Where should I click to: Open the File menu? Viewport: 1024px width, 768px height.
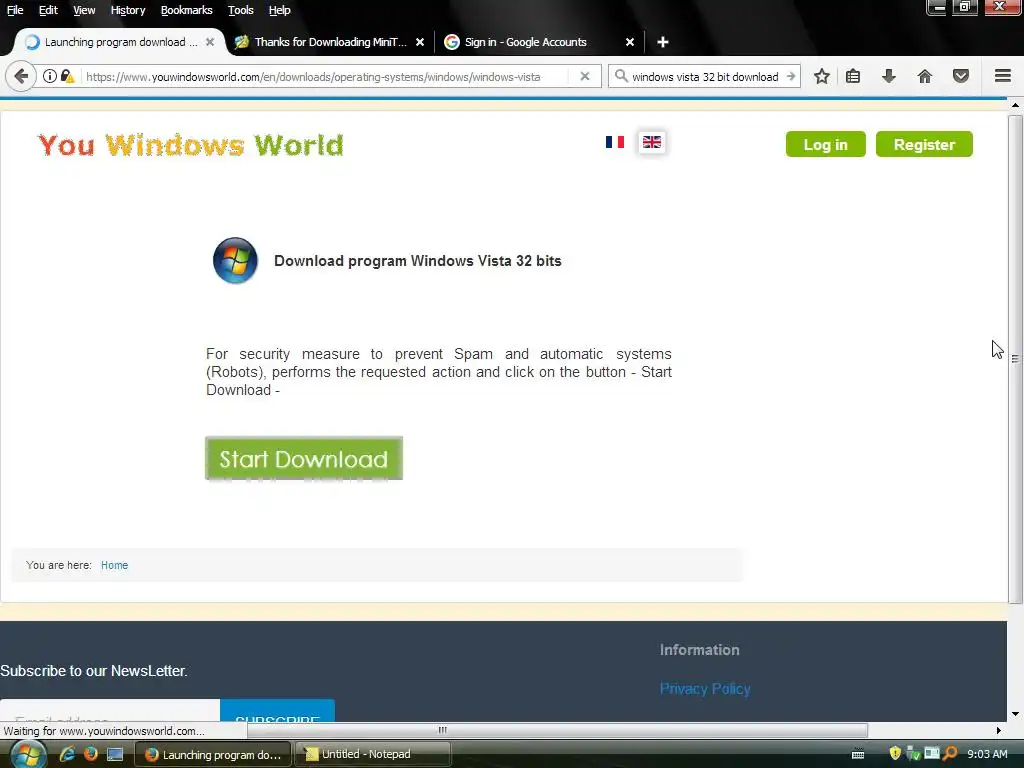coord(15,10)
